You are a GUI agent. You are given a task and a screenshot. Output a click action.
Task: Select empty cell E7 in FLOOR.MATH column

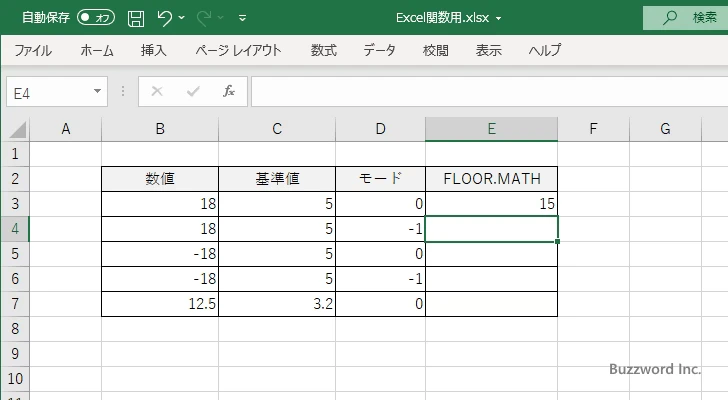491,304
